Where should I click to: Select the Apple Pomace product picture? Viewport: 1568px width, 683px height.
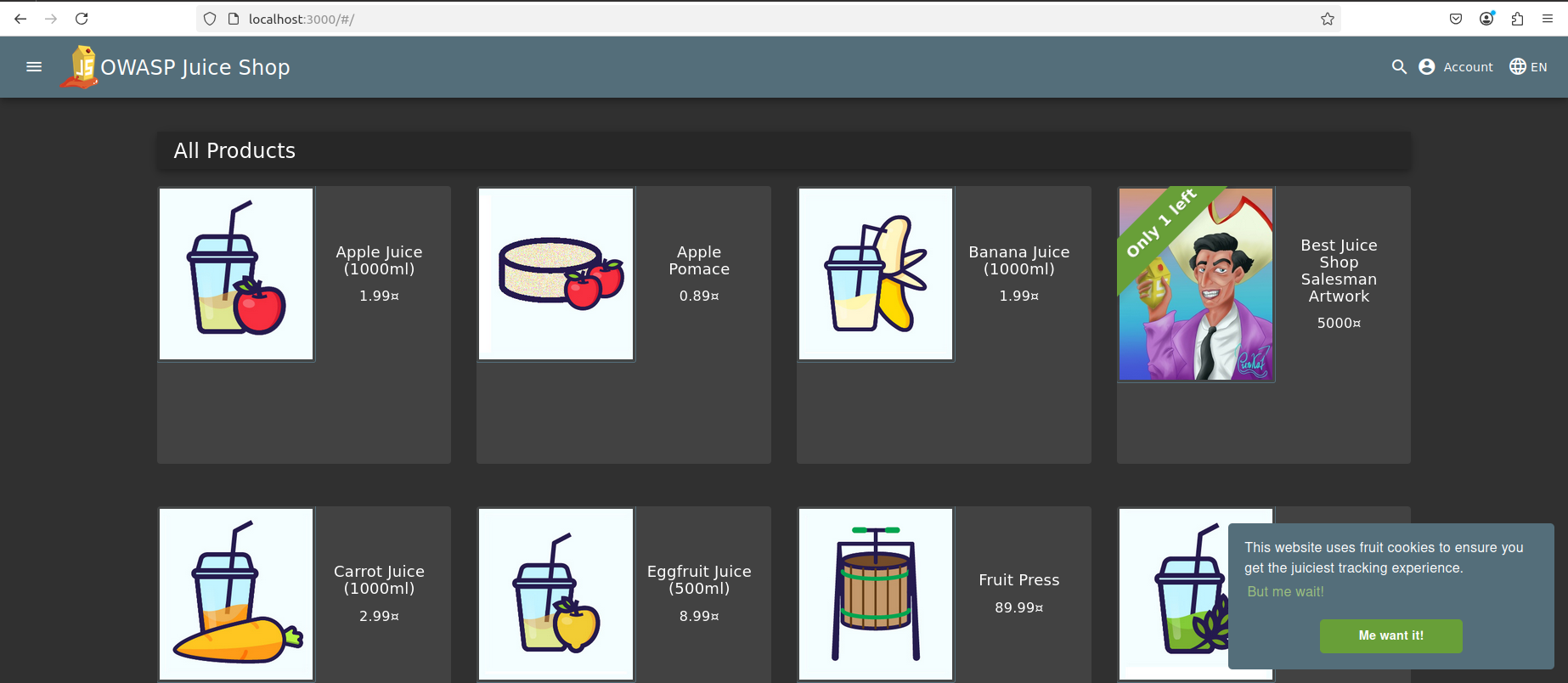click(556, 274)
